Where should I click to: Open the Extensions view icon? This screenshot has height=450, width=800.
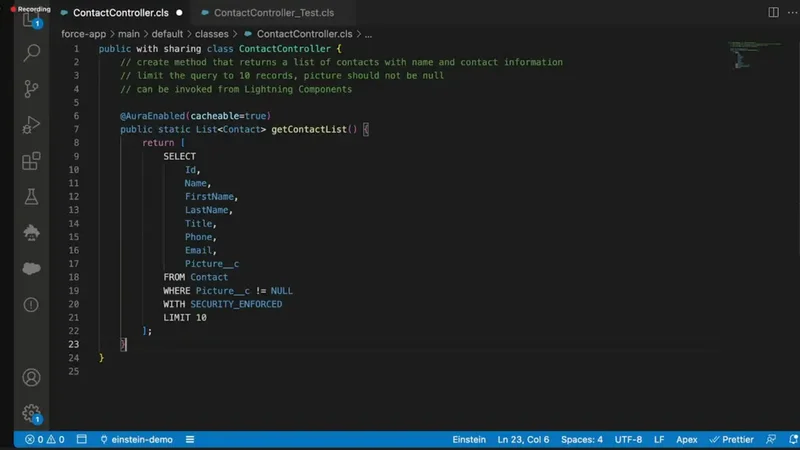[32, 161]
